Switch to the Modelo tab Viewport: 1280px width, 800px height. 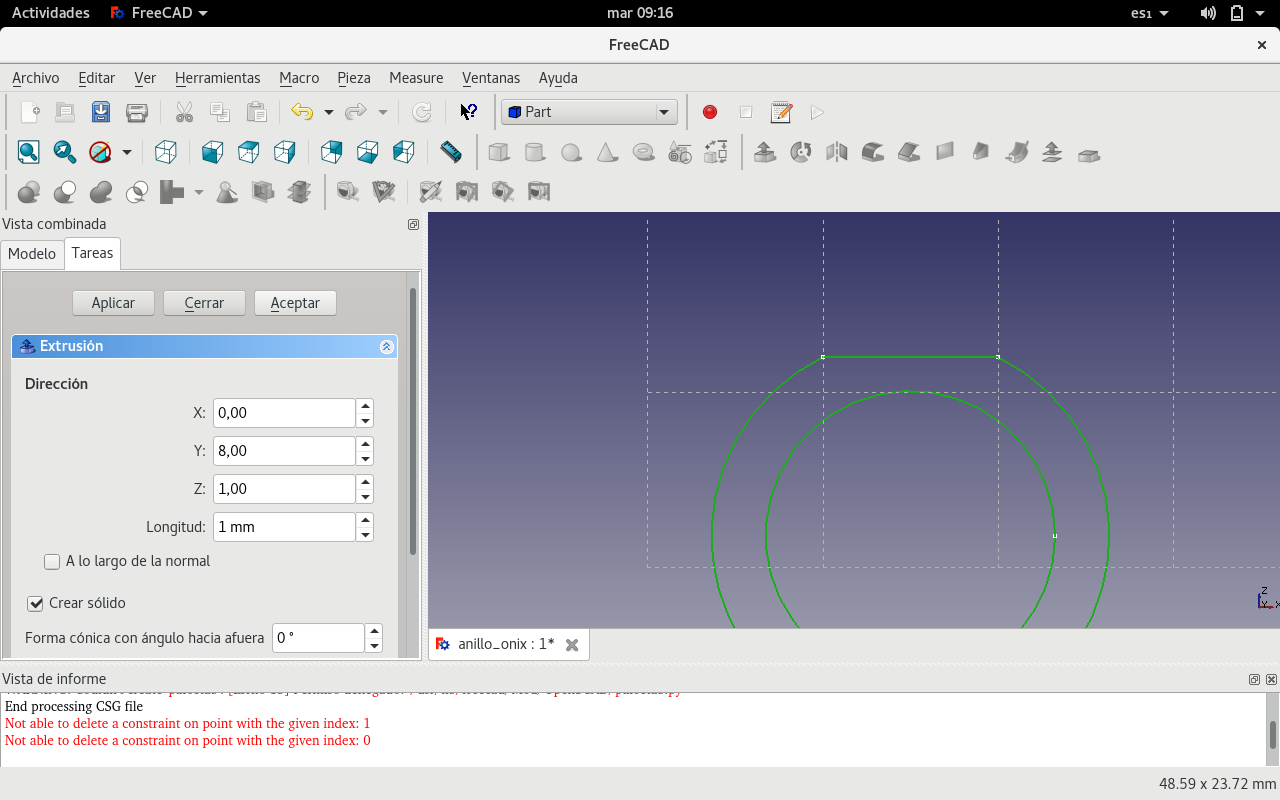pos(32,254)
